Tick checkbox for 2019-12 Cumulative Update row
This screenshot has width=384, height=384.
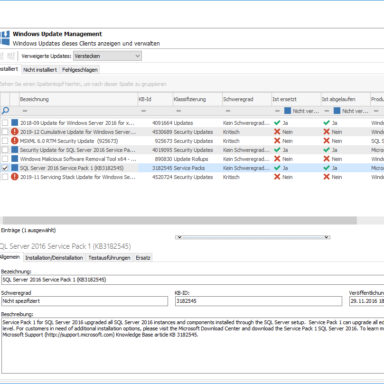point(5,132)
